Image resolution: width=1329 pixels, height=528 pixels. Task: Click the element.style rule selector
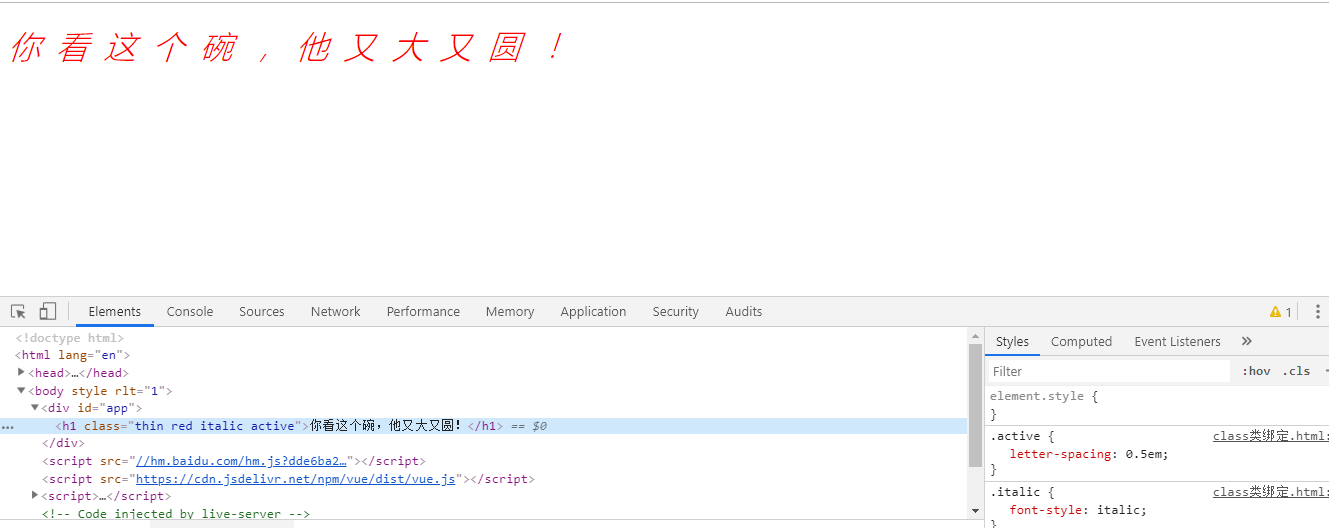(x=1037, y=396)
